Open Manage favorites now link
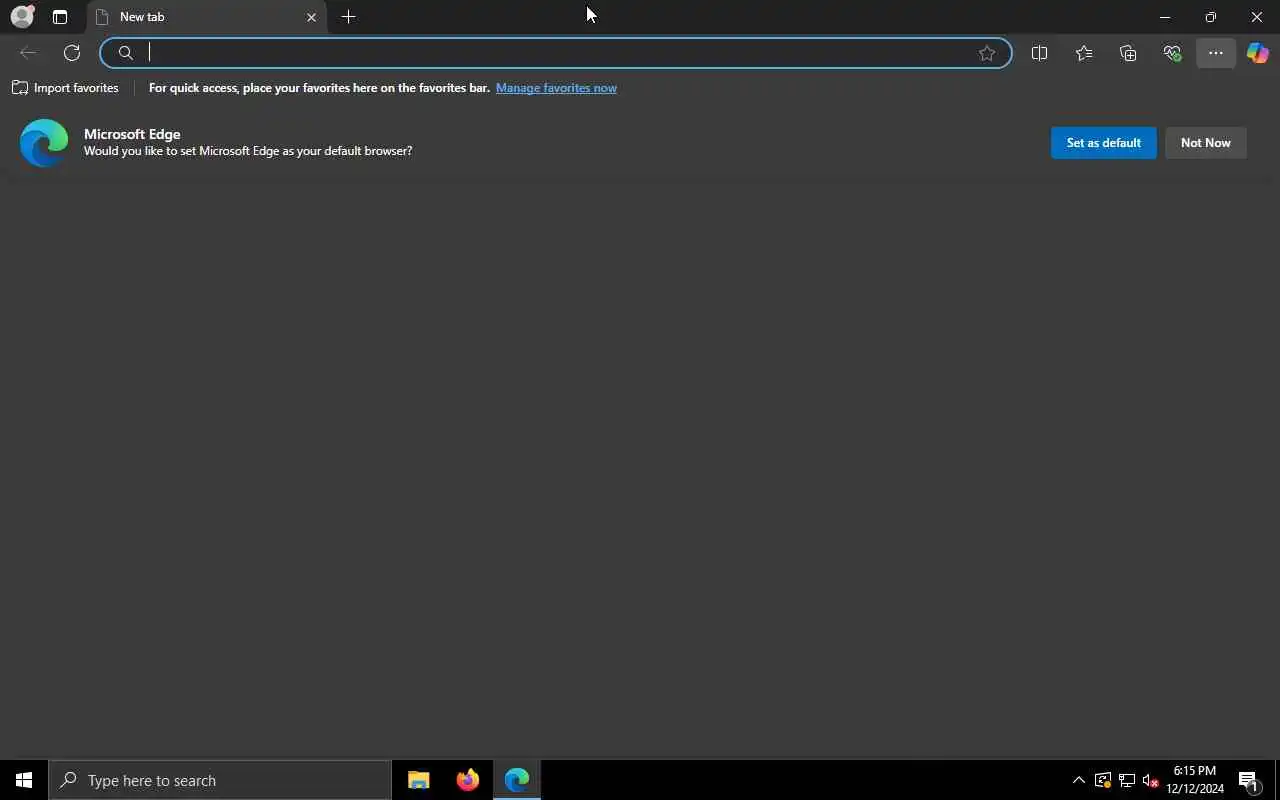1280x800 pixels. (556, 88)
